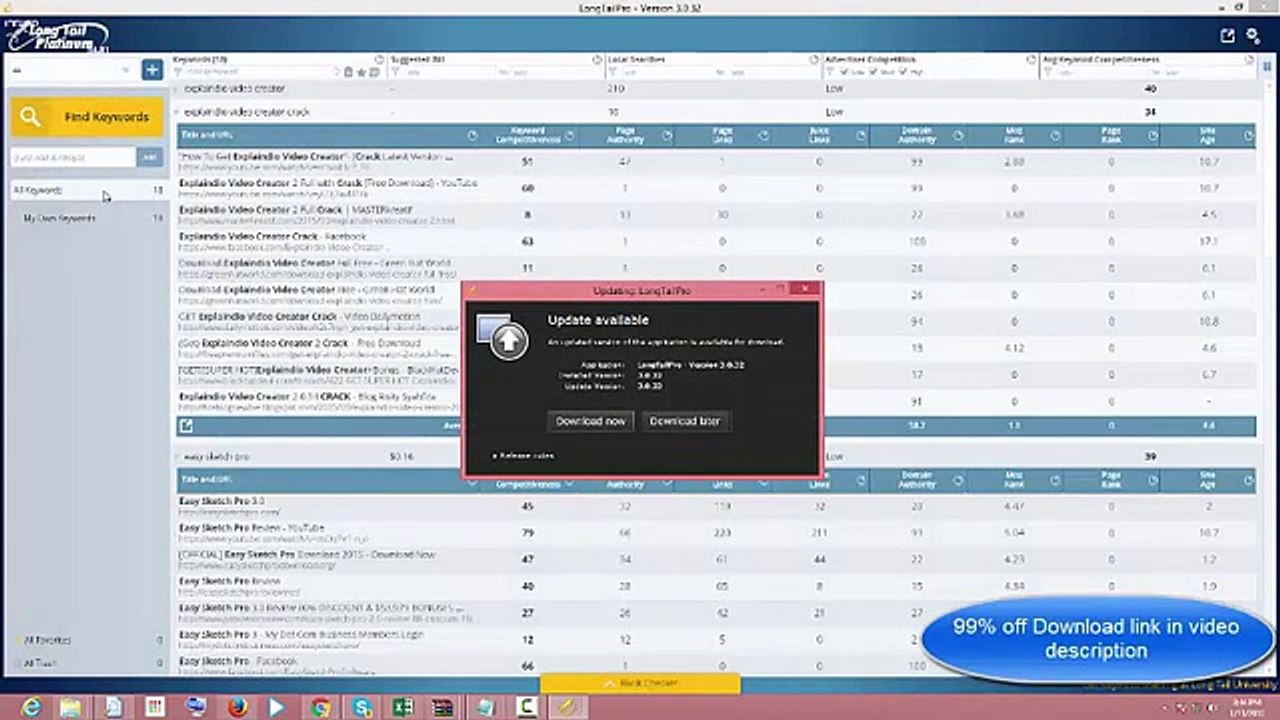Click the upper Page Authority column header

tap(625, 135)
